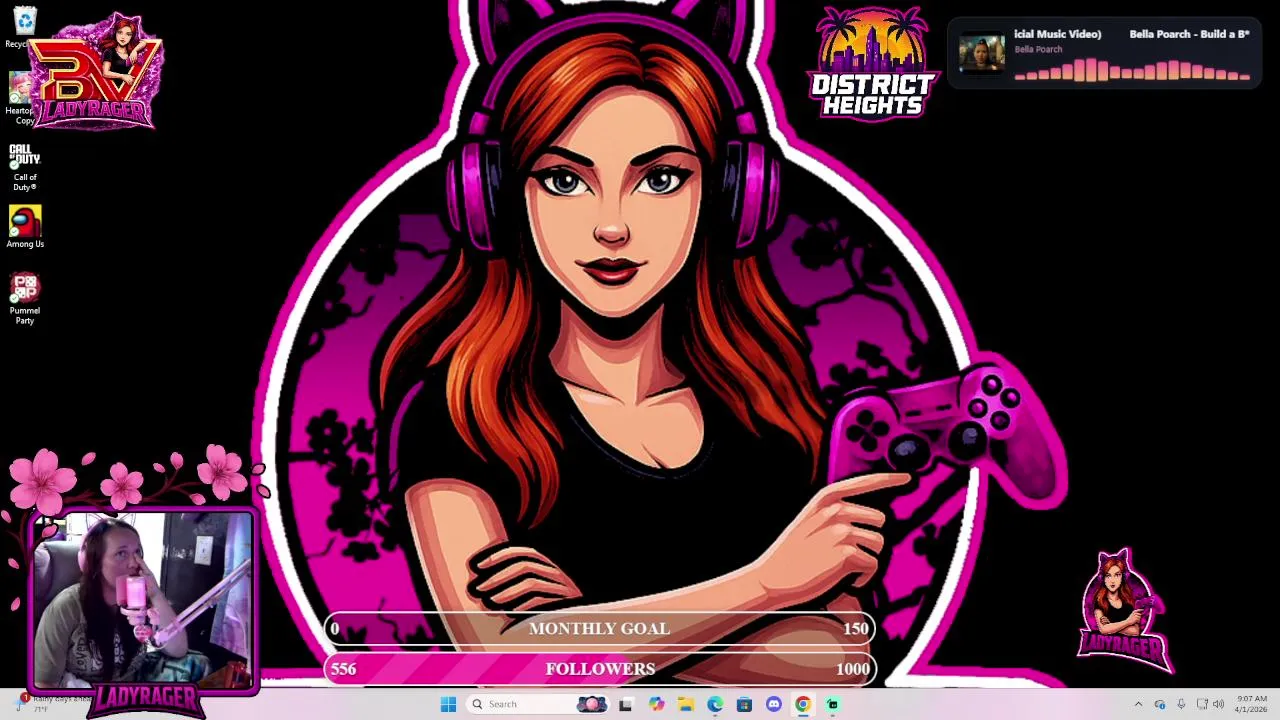Open the teal app icon after Chrome
Screen dimensions: 1280x720
click(832, 704)
